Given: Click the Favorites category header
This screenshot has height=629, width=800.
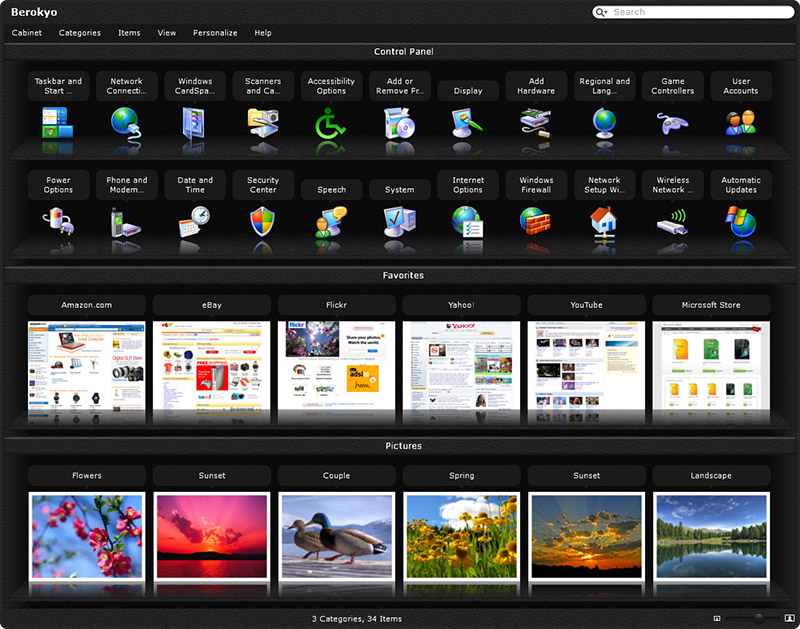Looking at the screenshot, I should (x=400, y=275).
